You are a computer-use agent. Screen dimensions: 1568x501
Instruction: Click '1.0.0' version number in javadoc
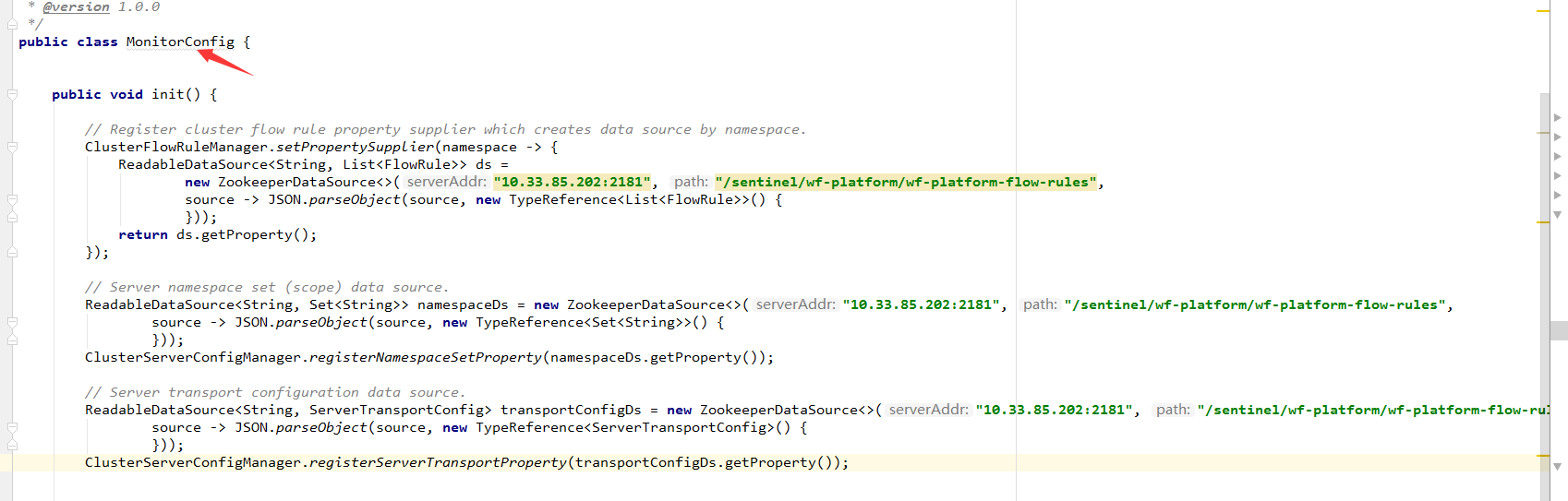(x=139, y=6)
